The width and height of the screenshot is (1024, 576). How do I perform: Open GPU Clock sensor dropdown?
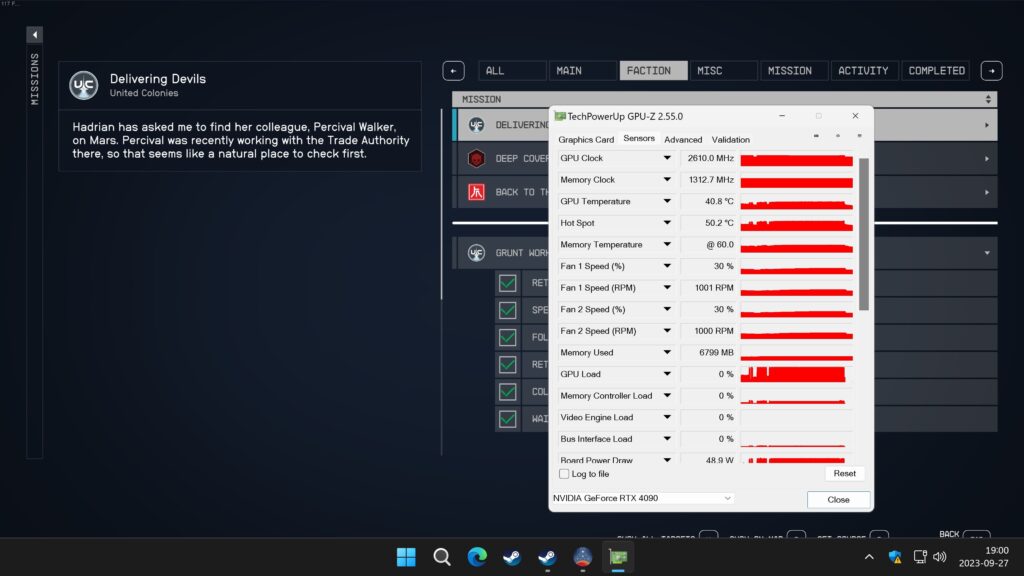click(x=667, y=158)
